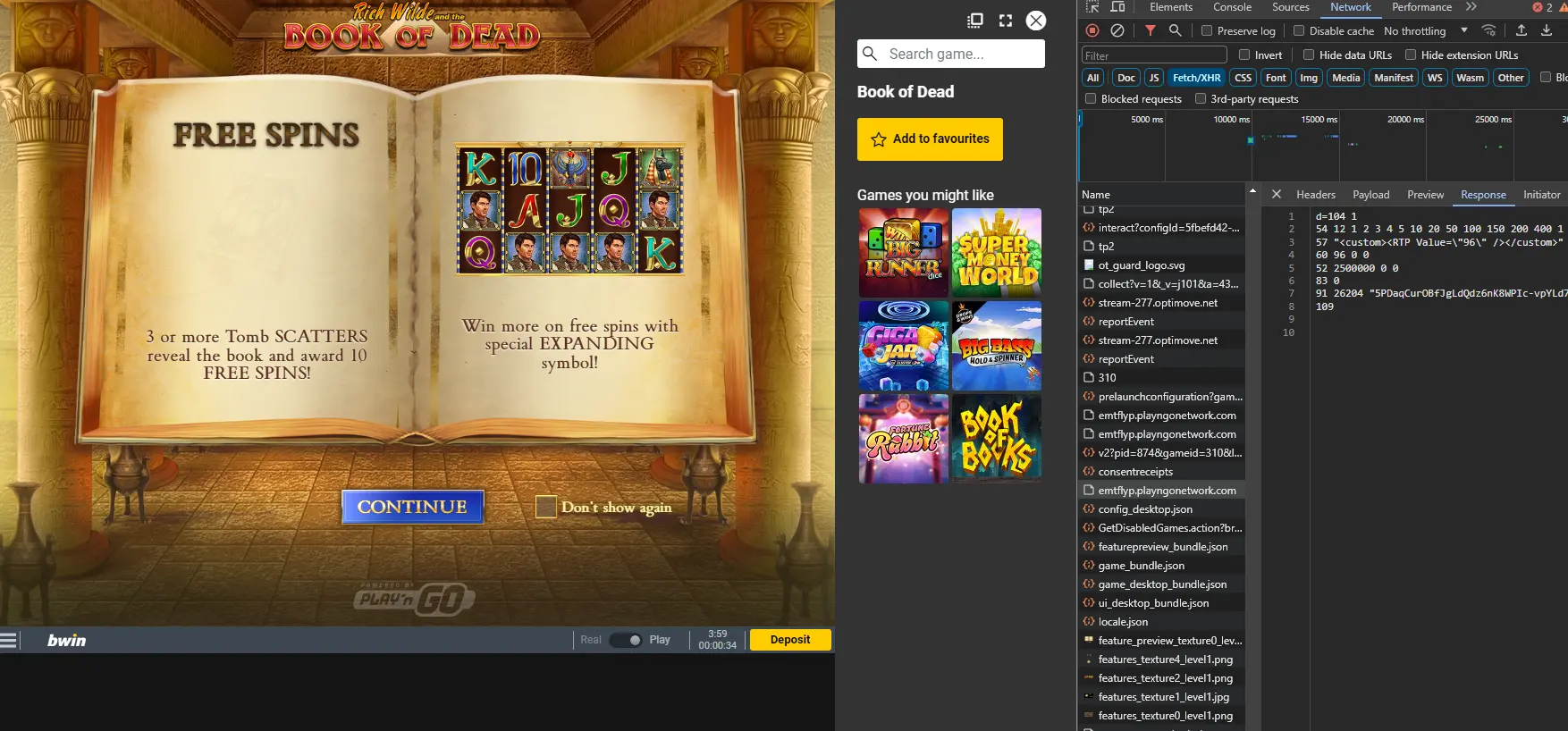Click the red errors count badge
This screenshot has width=1568, height=731.
click(x=1543, y=7)
